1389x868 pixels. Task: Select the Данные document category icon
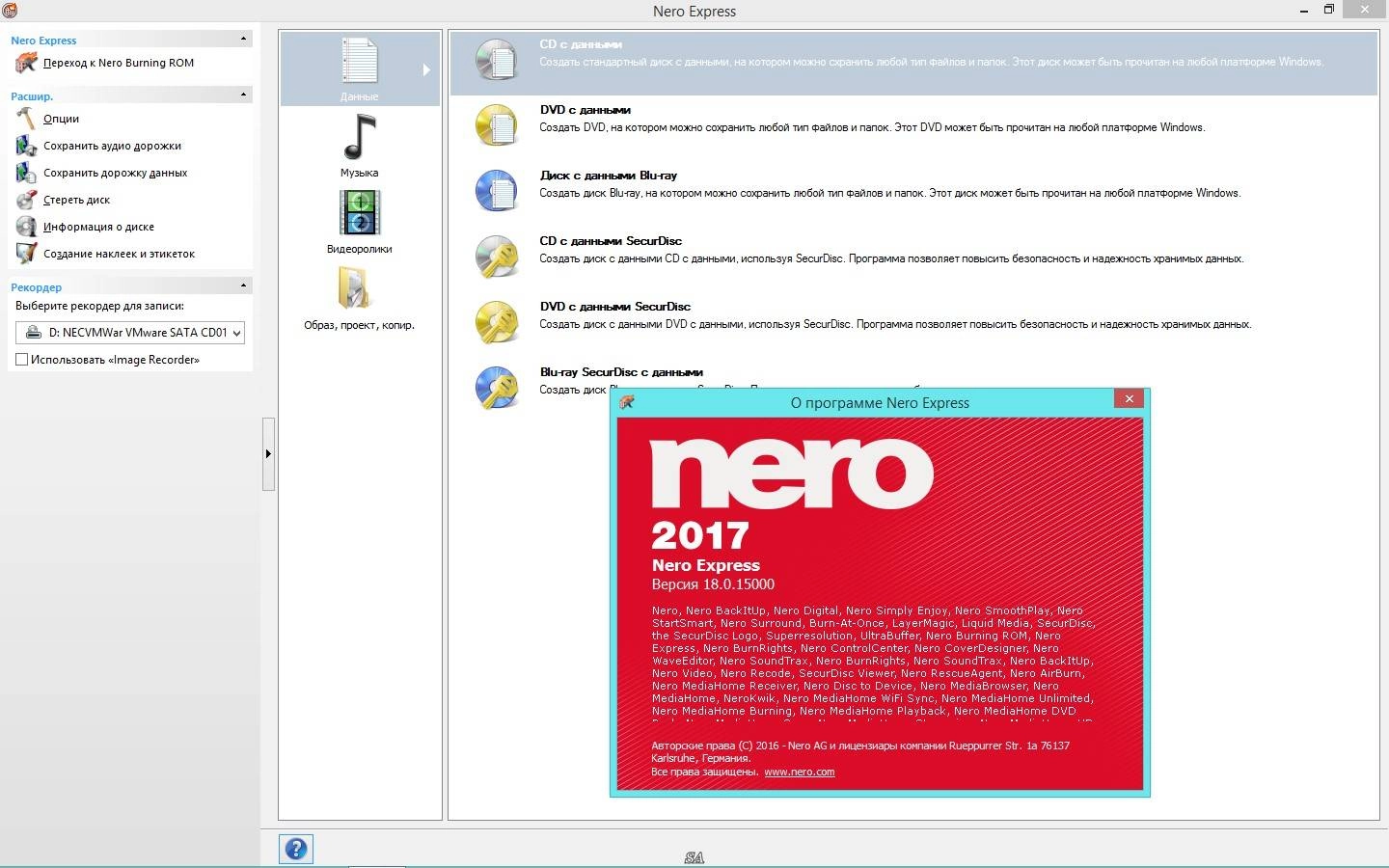[360, 61]
